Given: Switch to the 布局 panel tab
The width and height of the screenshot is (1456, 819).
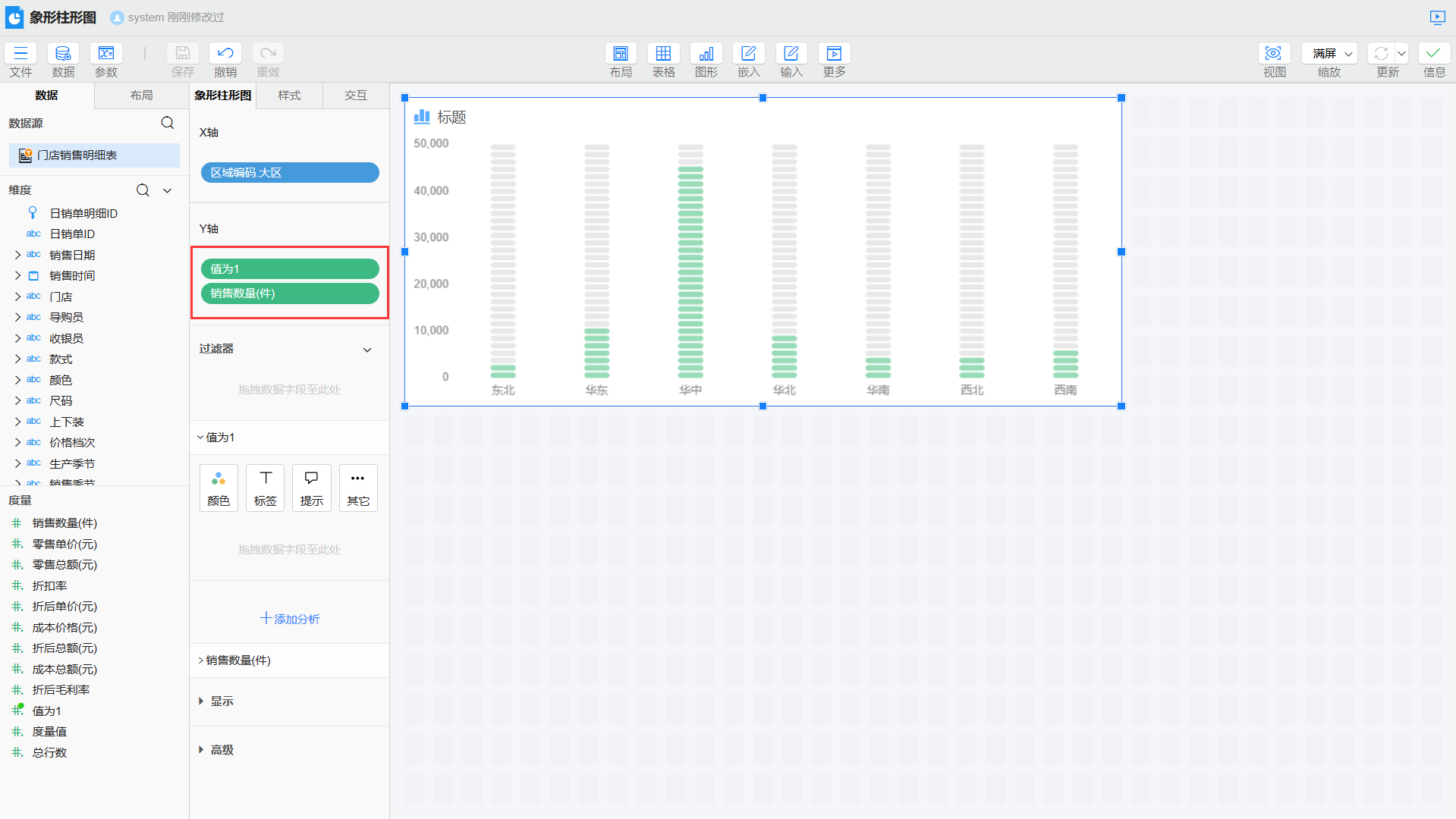Looking at the screenshot, I should click(141, 96).
